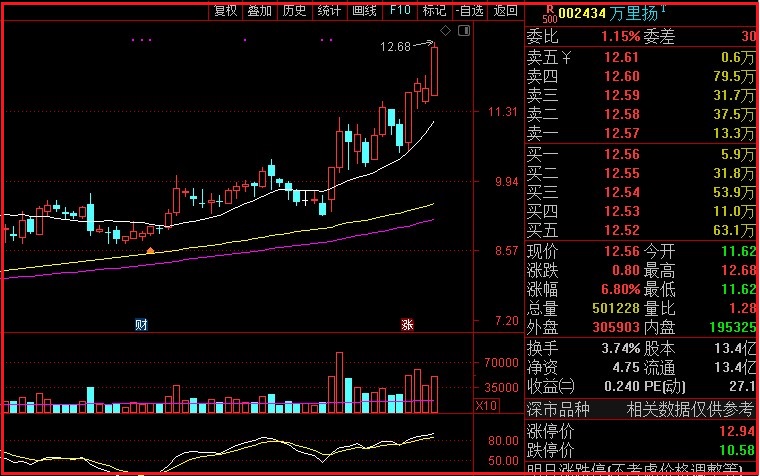Screen dimensions: 760x476
Task: Click the 现价 value 12.56
Action: pos(621,251)
